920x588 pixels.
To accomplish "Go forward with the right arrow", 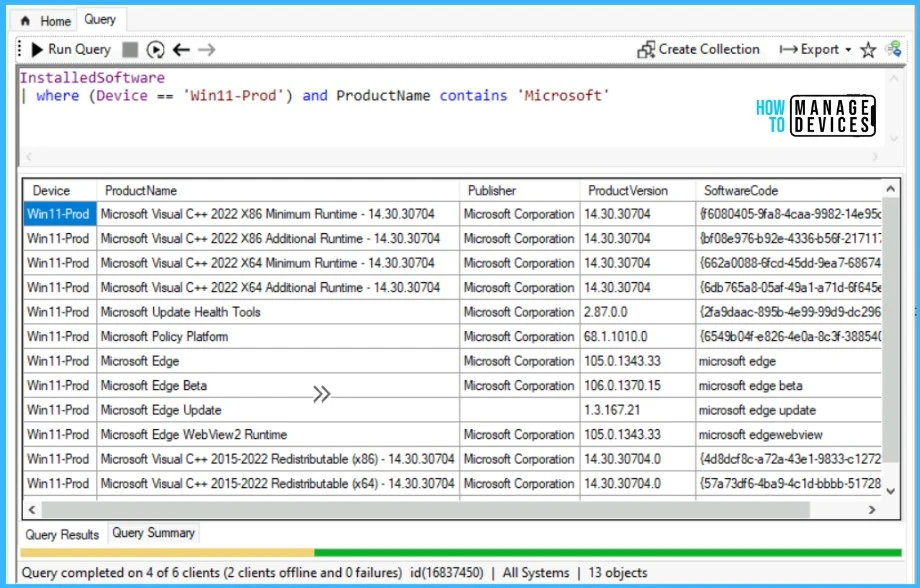I will pos(207,50).
